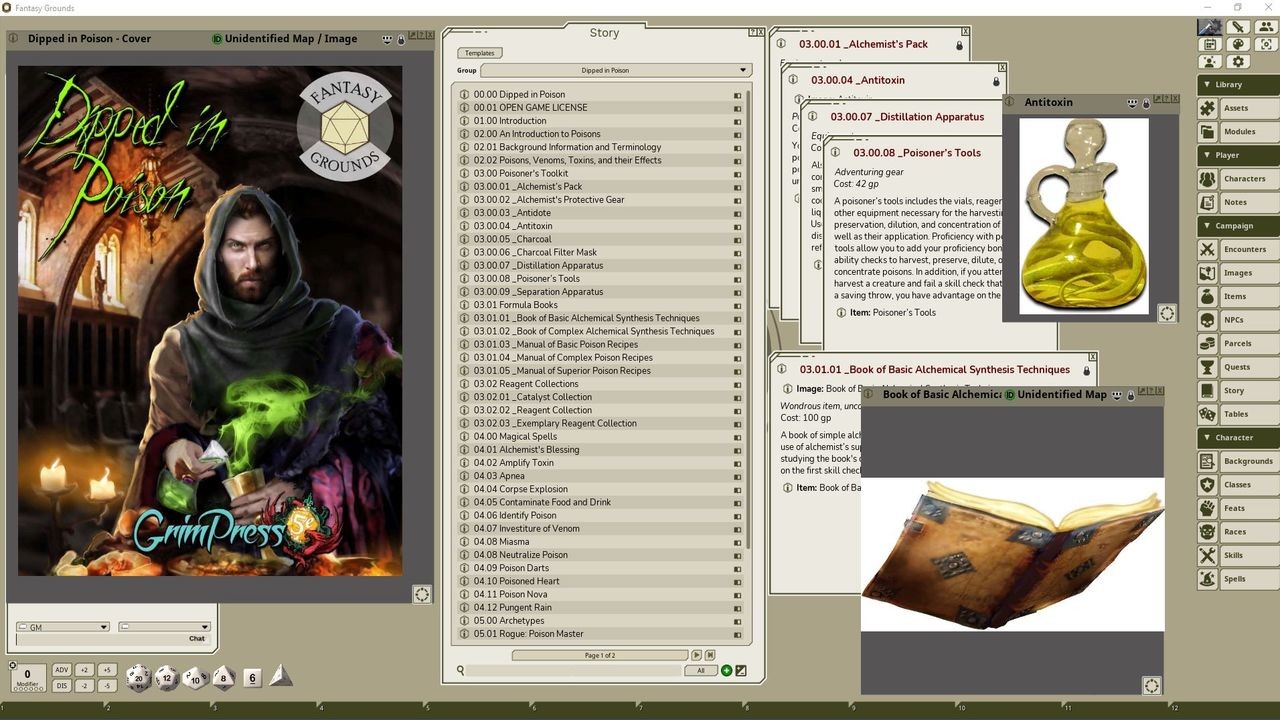Image resolution: width=1280 pixels, height=720 pixels.
Task: Enable the ADV advantage toggle
Action: point(61,669)
